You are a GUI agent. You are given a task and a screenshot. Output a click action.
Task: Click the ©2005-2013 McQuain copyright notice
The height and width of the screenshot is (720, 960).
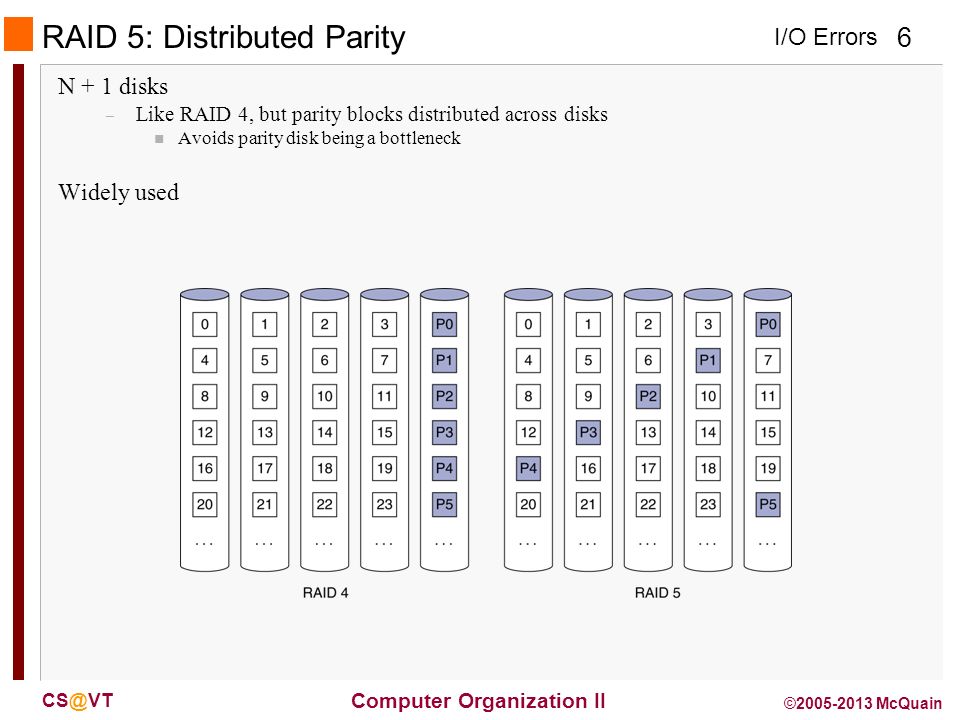point(863,703)
